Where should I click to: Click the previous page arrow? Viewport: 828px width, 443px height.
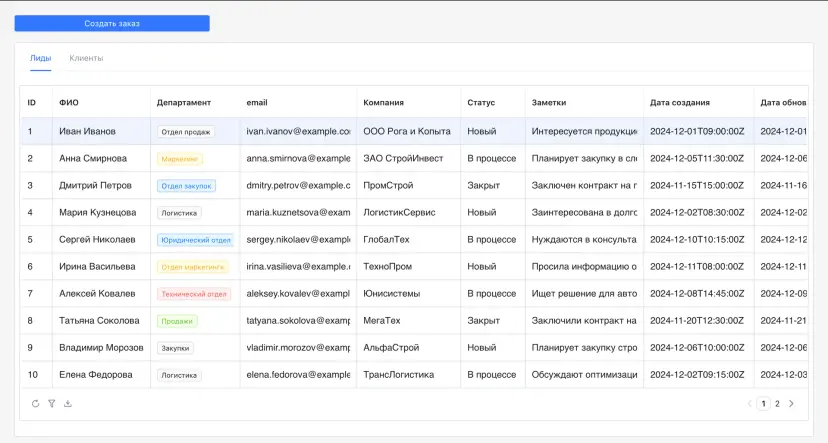click(x=749, y=404)
